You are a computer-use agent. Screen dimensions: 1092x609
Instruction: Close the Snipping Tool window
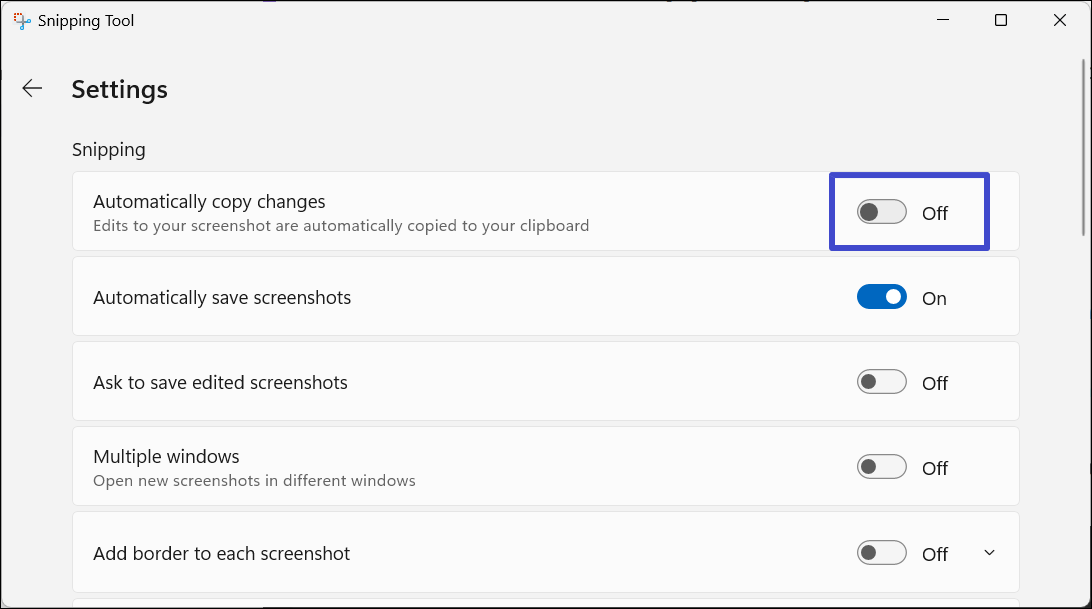click(x=1060, y=20)
